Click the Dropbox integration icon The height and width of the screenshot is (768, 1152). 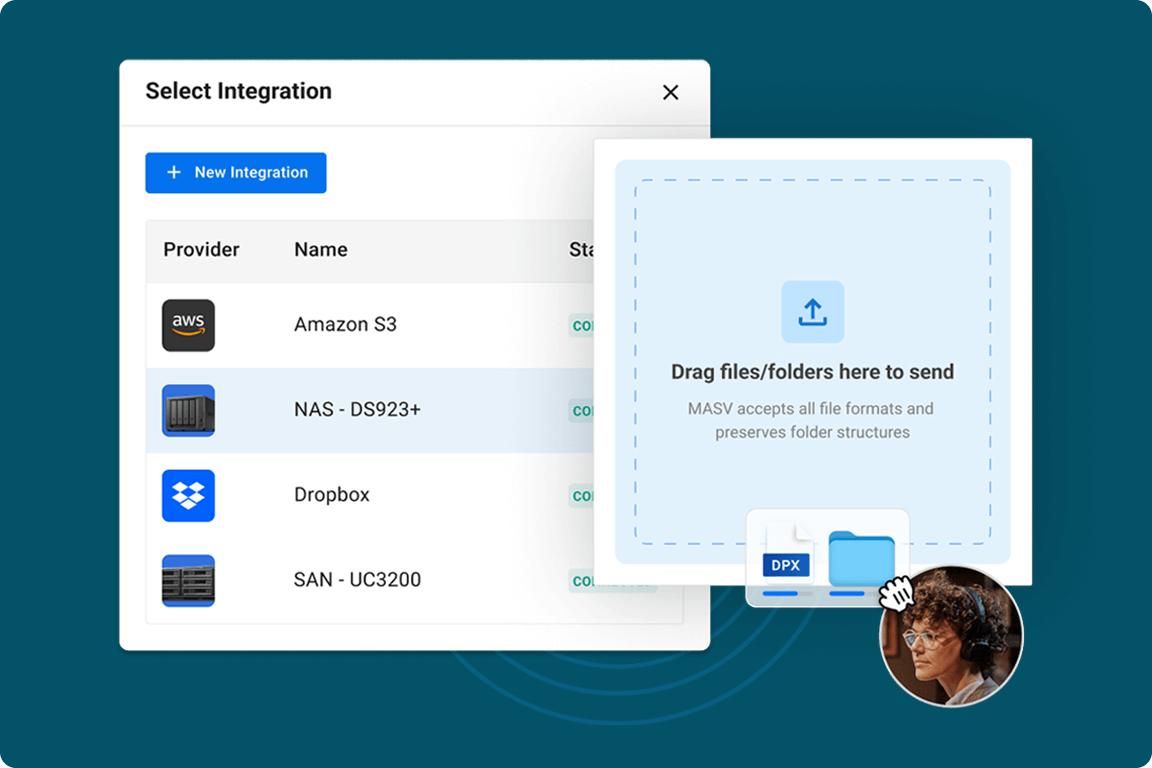(x=188, y=495)
